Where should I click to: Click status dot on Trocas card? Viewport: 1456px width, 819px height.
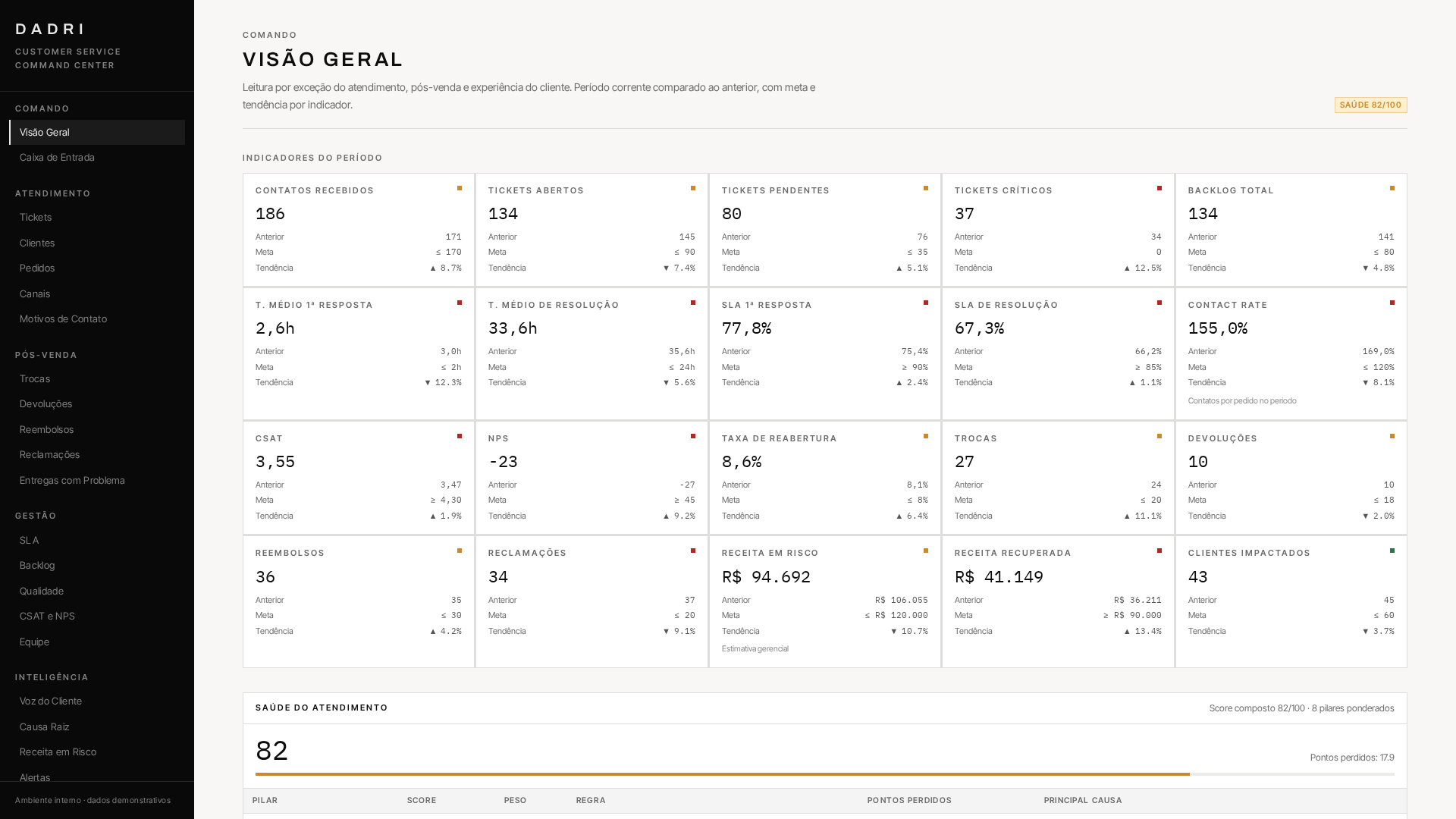[1159, 436]
